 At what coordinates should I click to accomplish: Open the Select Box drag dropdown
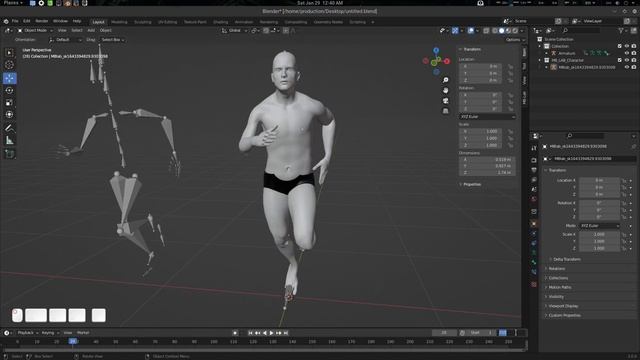[112, 40]
